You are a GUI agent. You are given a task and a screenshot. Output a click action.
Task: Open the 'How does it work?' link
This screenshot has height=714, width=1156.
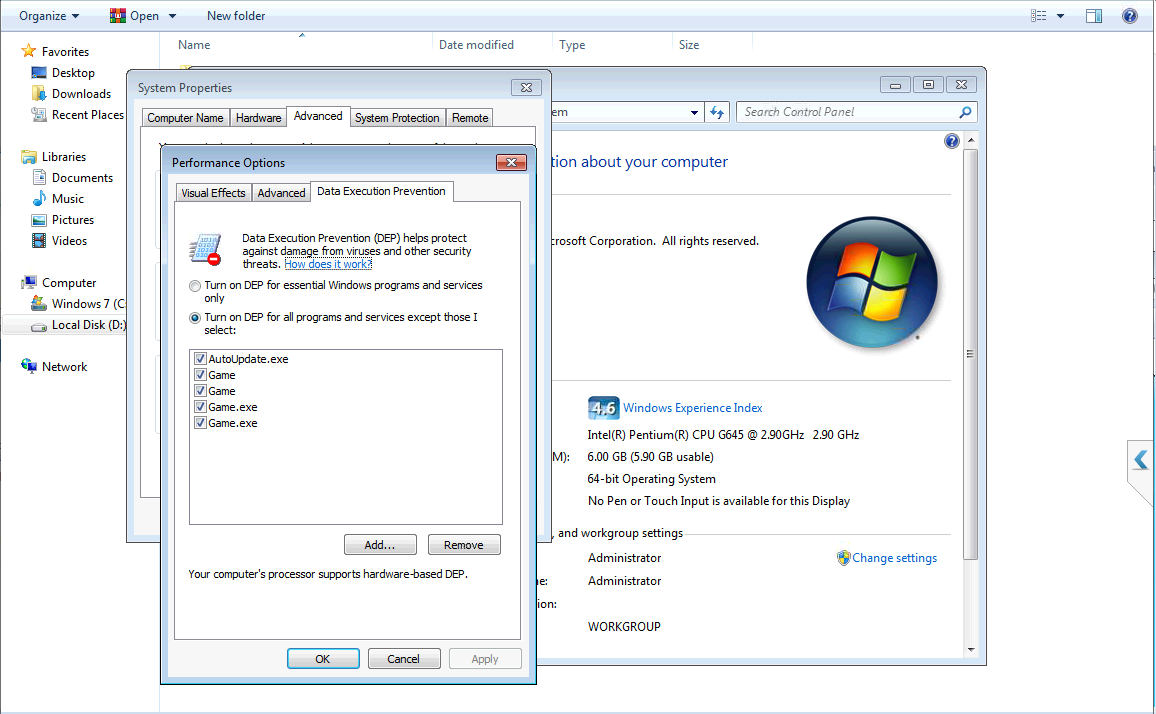(x=328, y=264)
